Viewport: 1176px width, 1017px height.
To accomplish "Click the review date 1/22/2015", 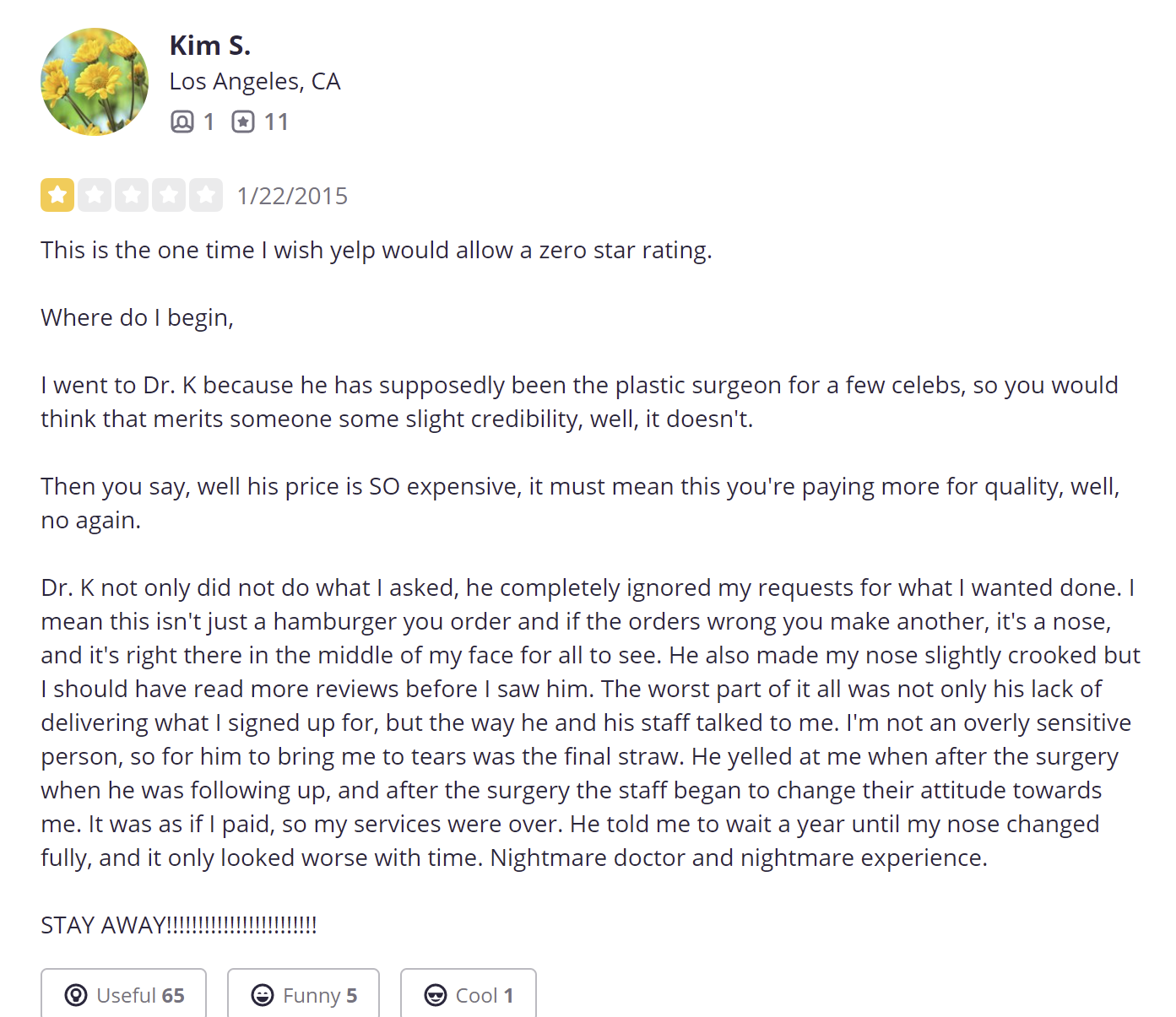I will click(292, 196).
